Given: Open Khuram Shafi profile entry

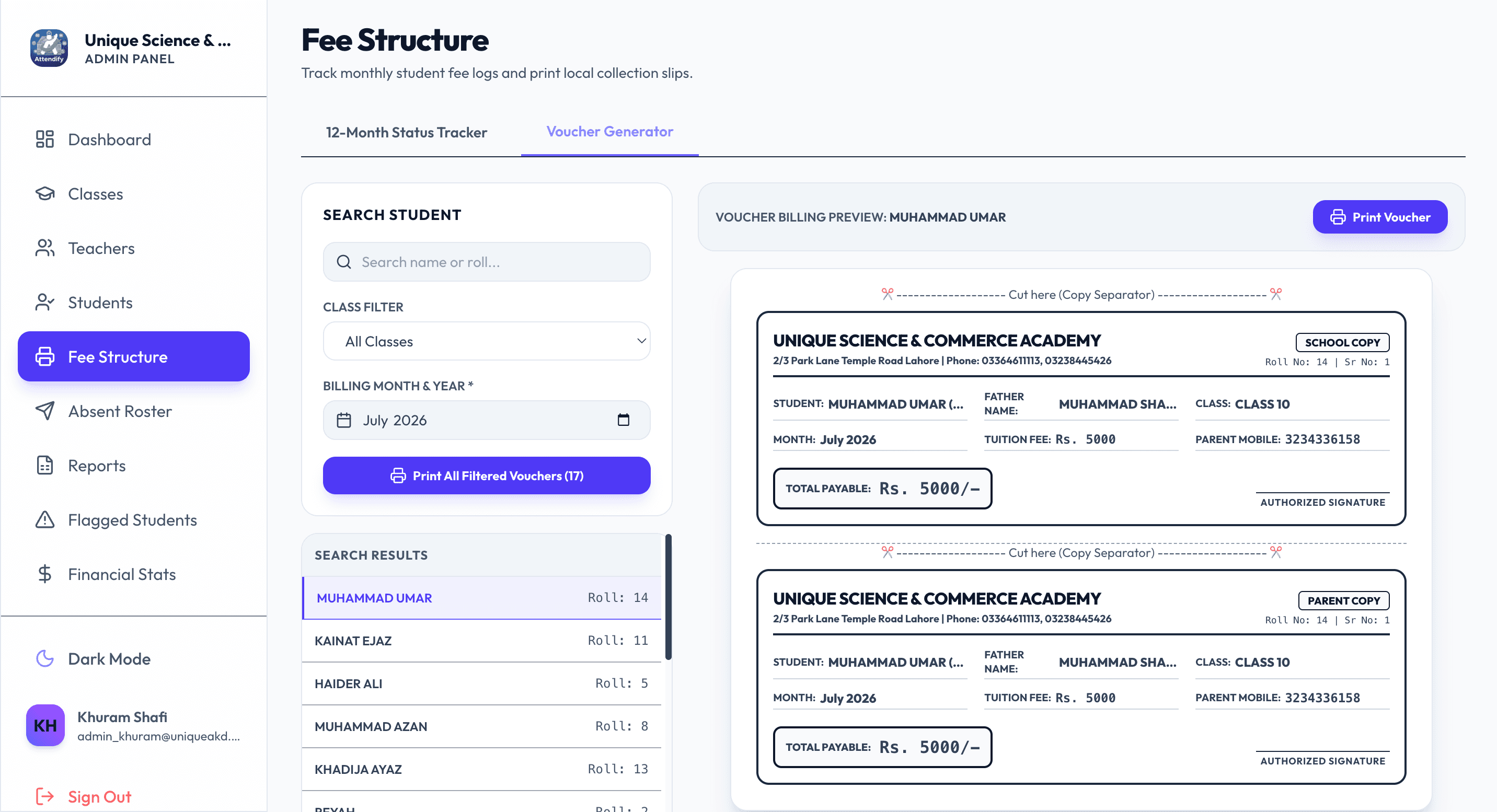Looking at the screenshot, I should pos(134,725).
